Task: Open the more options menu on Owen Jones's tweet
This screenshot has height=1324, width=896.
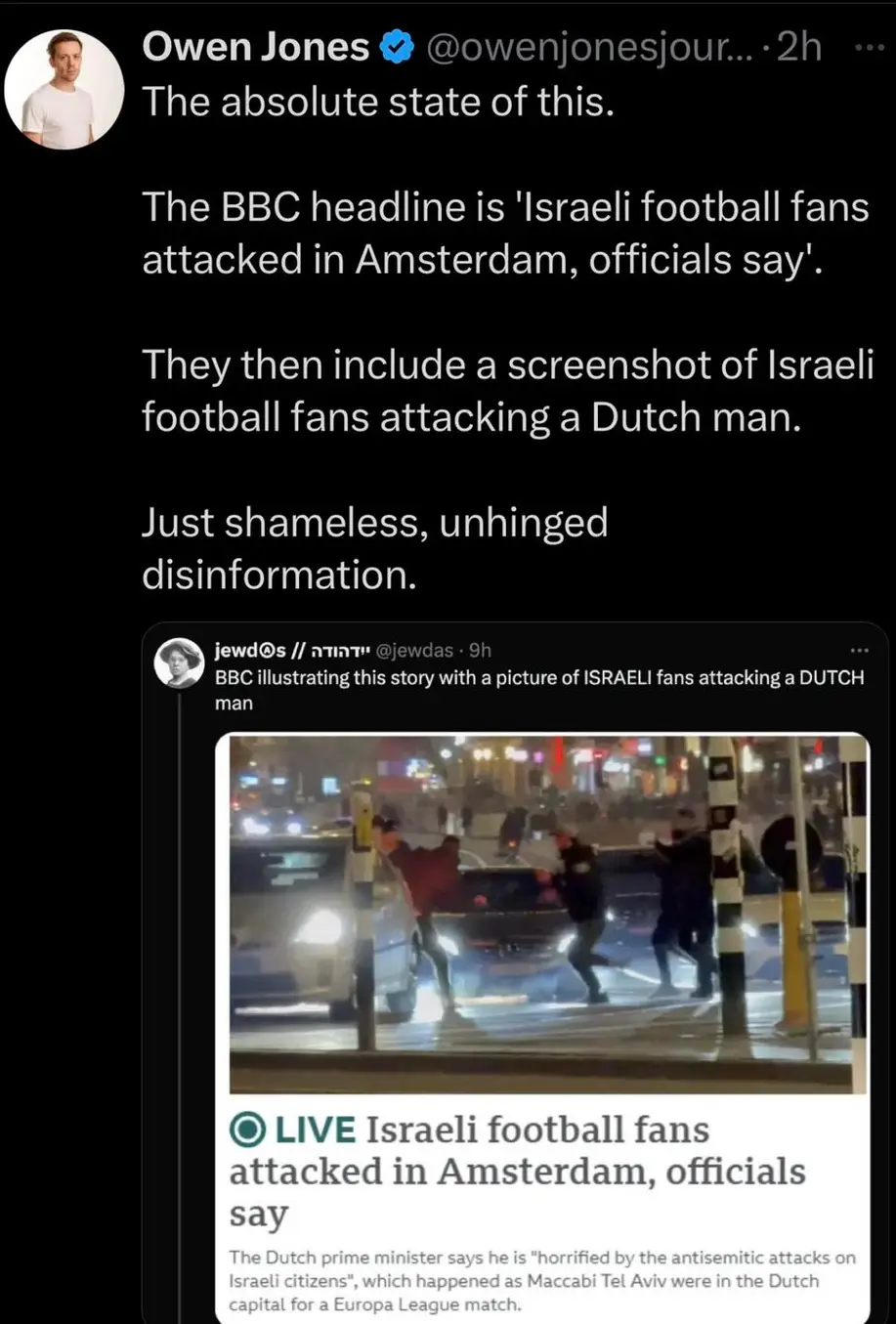Action: (x=868, y=48)
